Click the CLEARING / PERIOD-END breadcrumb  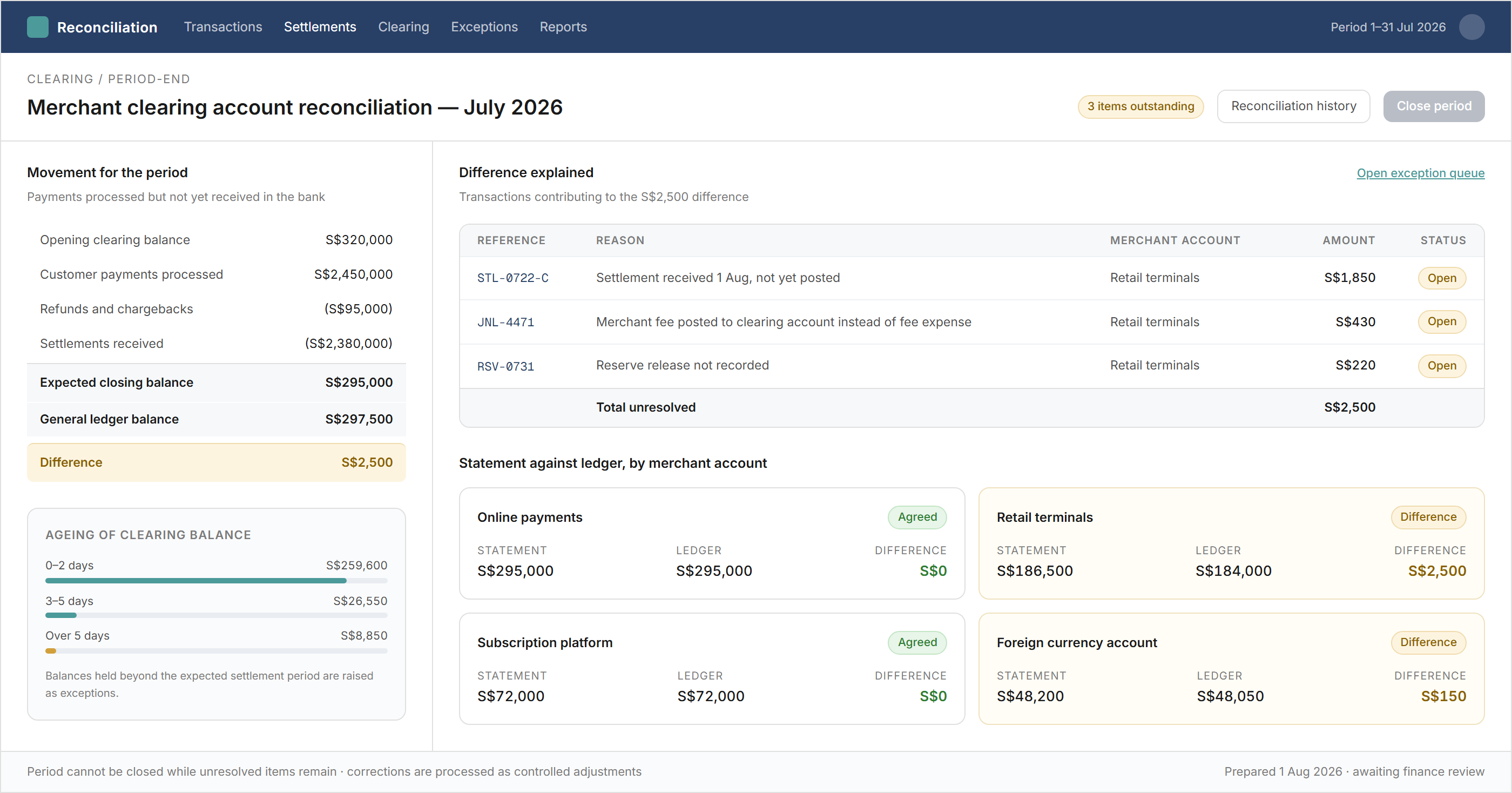[108, 79]
